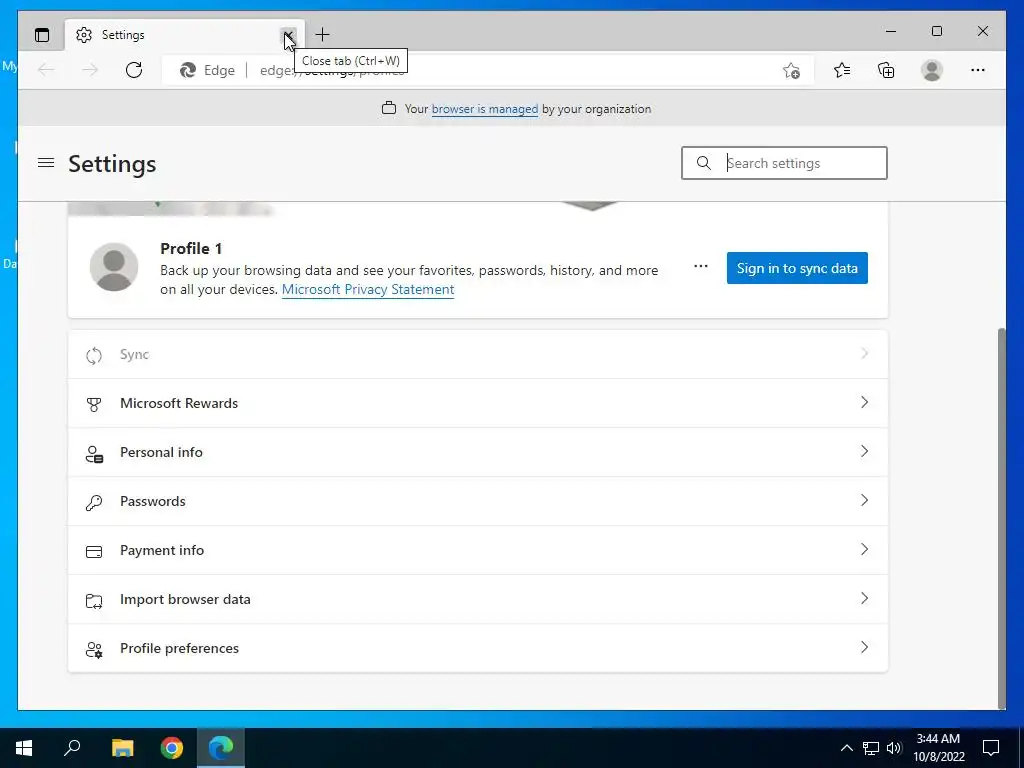Viewport: 1024px width, 768px height.
Task: Click the Payment info card icon
Action: tap(94, 552)
